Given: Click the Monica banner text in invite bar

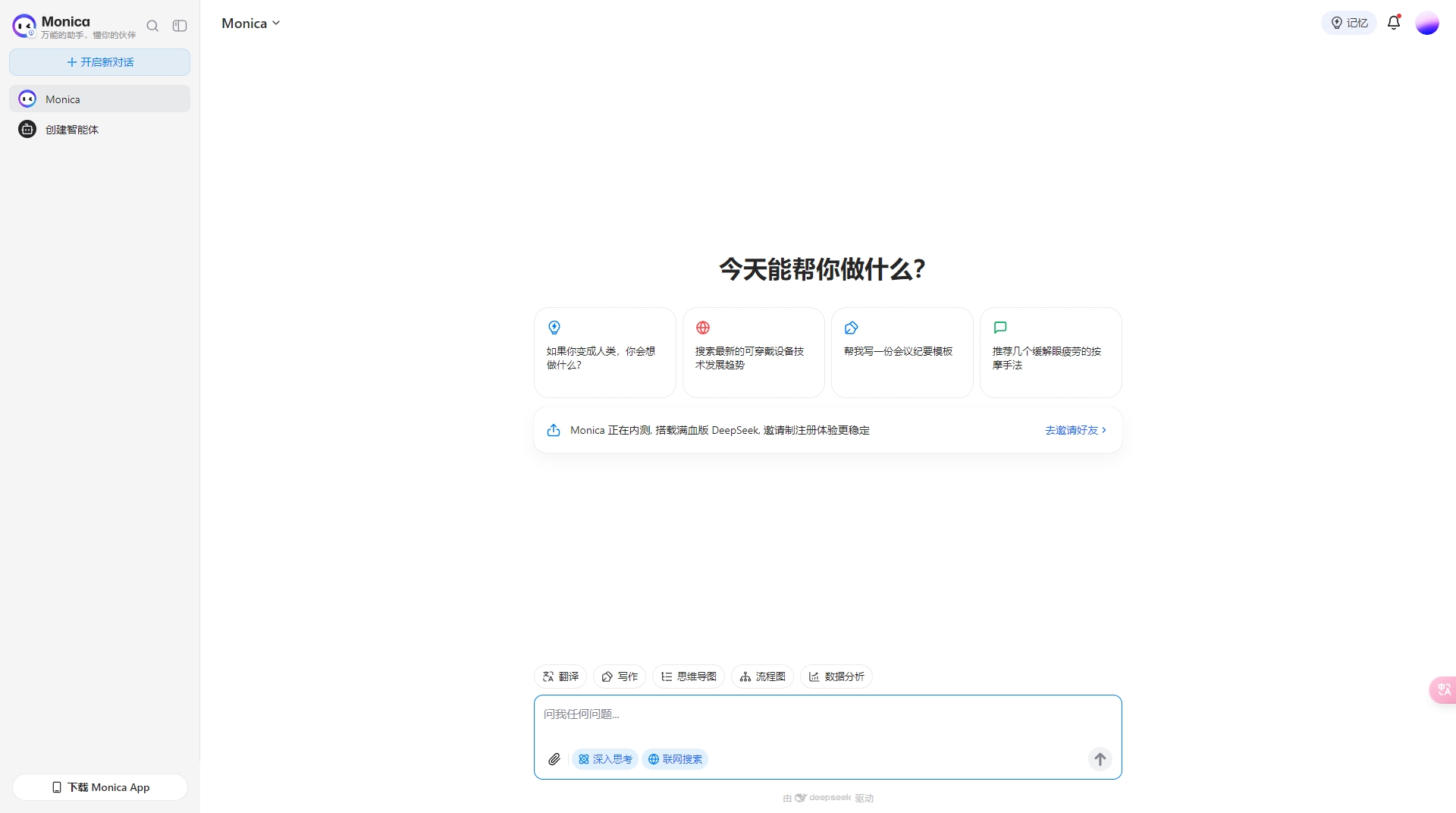Looking at the screenshot, I should [x=720, y=430].
